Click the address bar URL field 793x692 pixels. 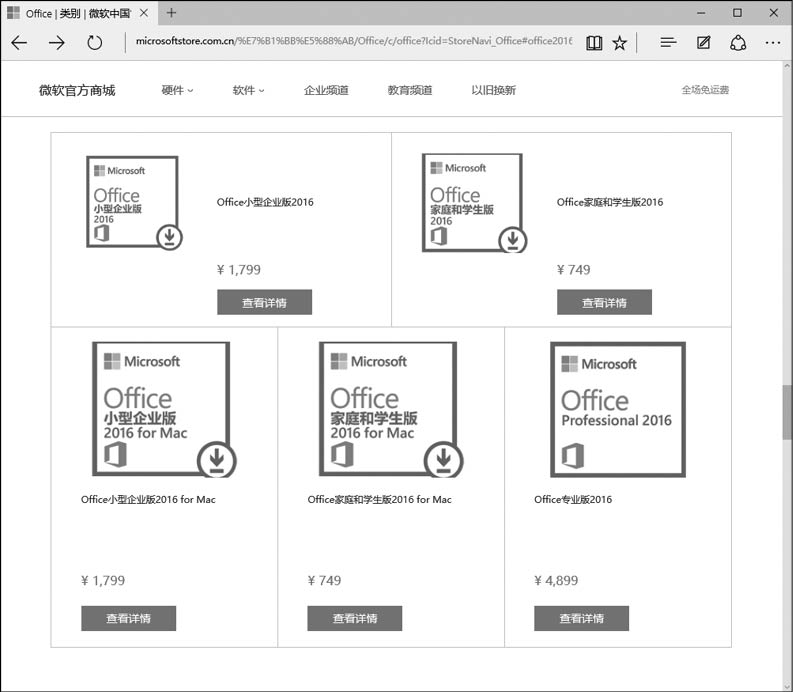[x=354, y=41]
